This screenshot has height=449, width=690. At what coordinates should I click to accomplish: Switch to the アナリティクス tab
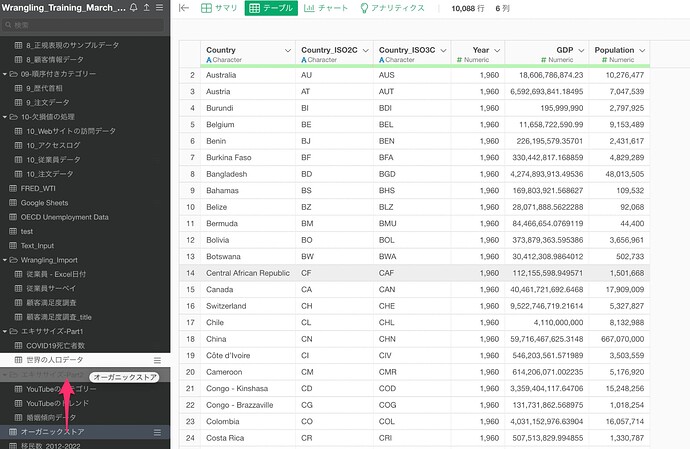(x=392, y=8)
